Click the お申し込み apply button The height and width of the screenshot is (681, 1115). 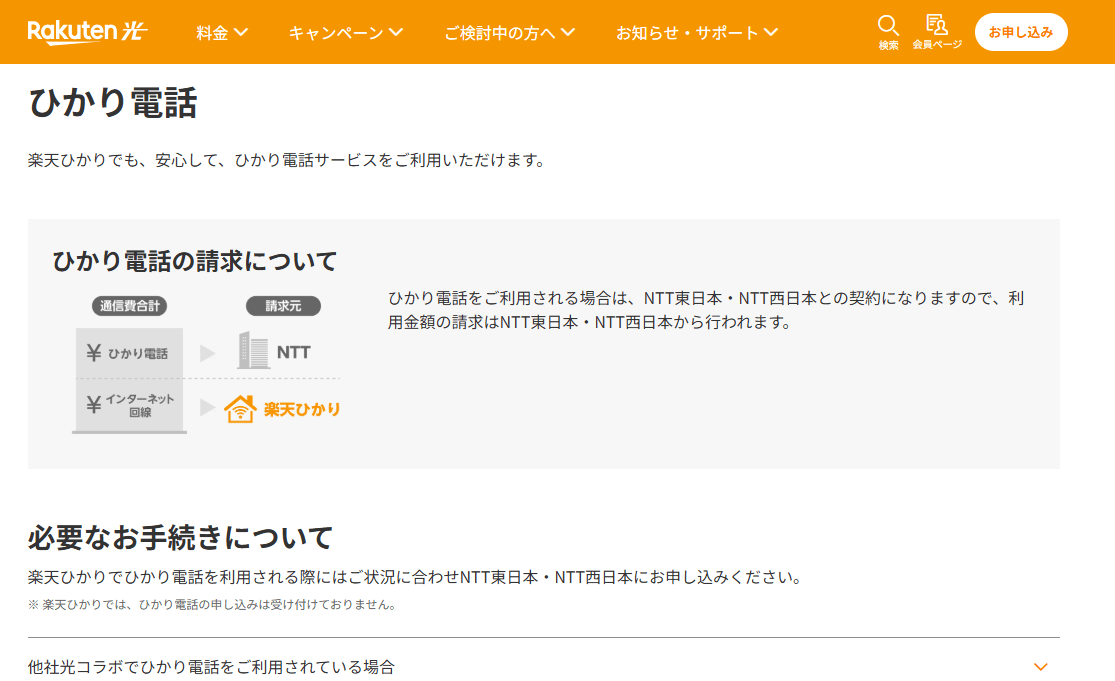(x=1020, y=32)
